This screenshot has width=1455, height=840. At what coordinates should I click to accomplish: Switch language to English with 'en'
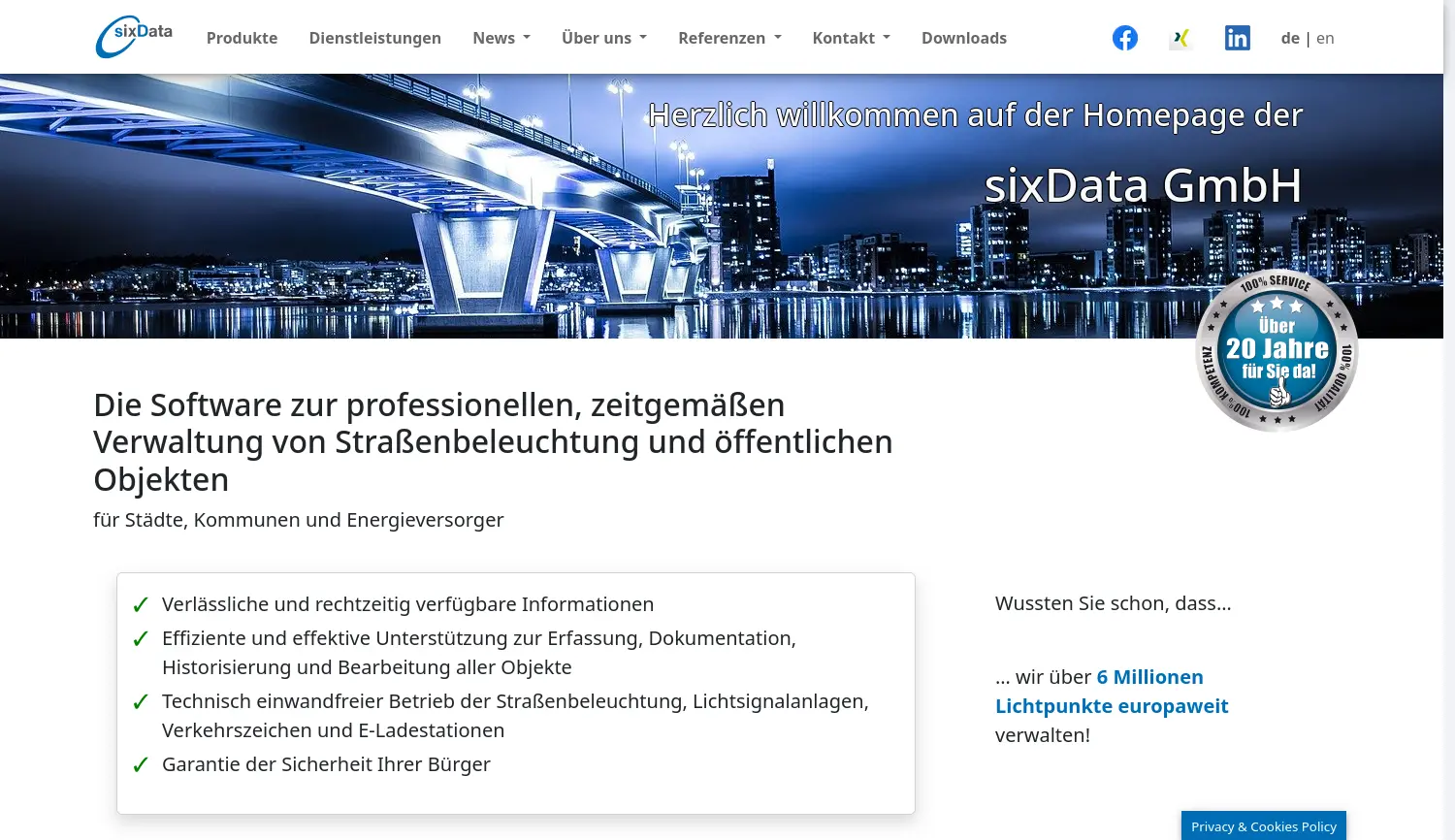pos(1324,38)
